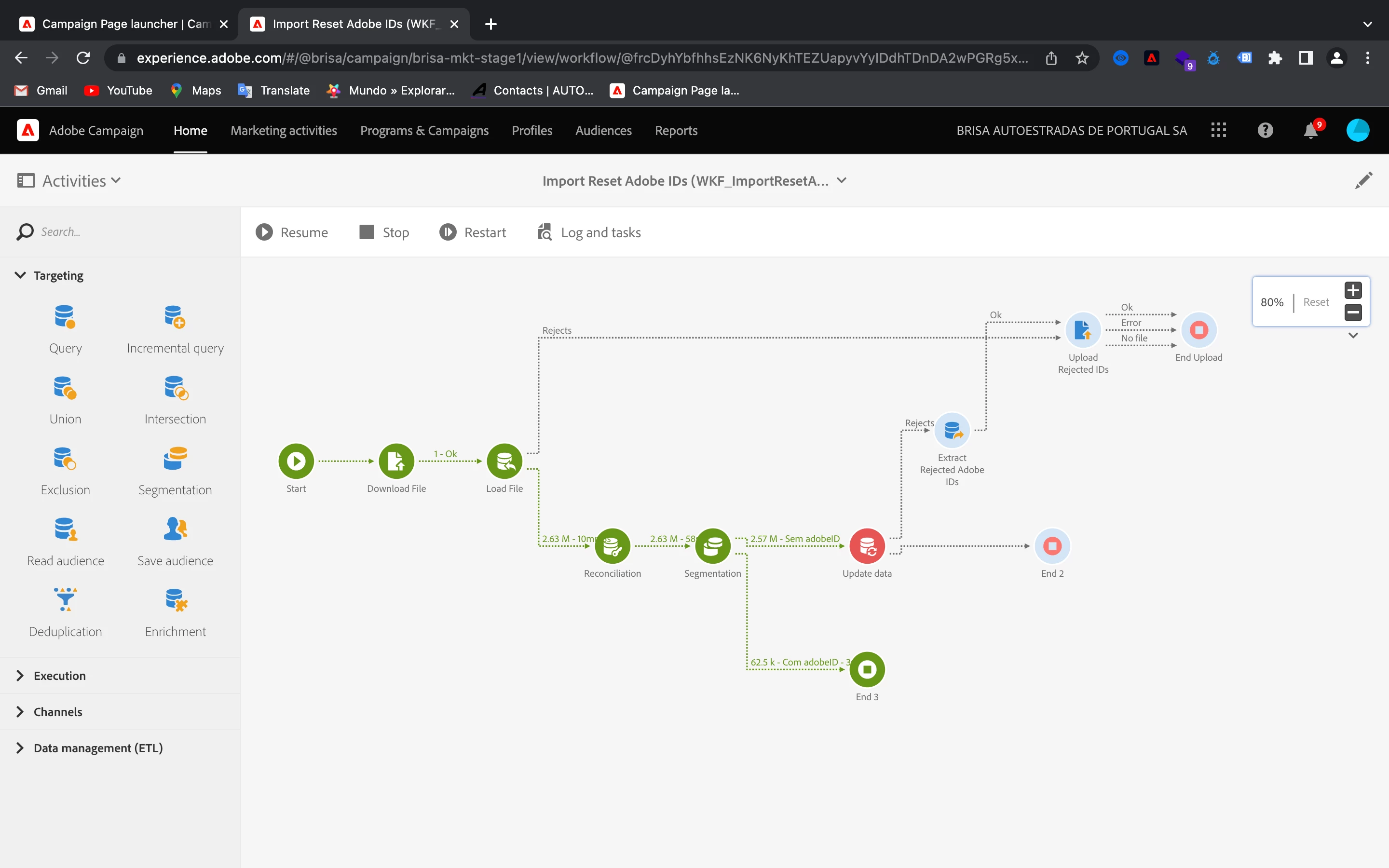The height and width of the screenshot is (868, 1389).
Task: Open the notifications bell icon
Action: pyautogui.click(x=1310, y=131)
